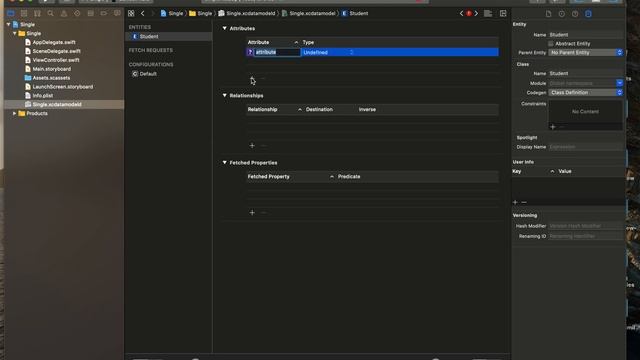Show the Data Model inspector tab
This screenshot has width=640, height=360.
589,14
